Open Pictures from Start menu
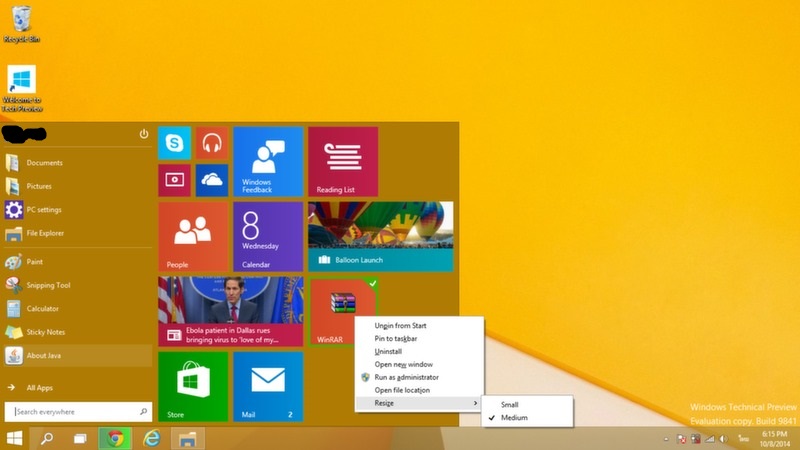 [x=78, y=186]
